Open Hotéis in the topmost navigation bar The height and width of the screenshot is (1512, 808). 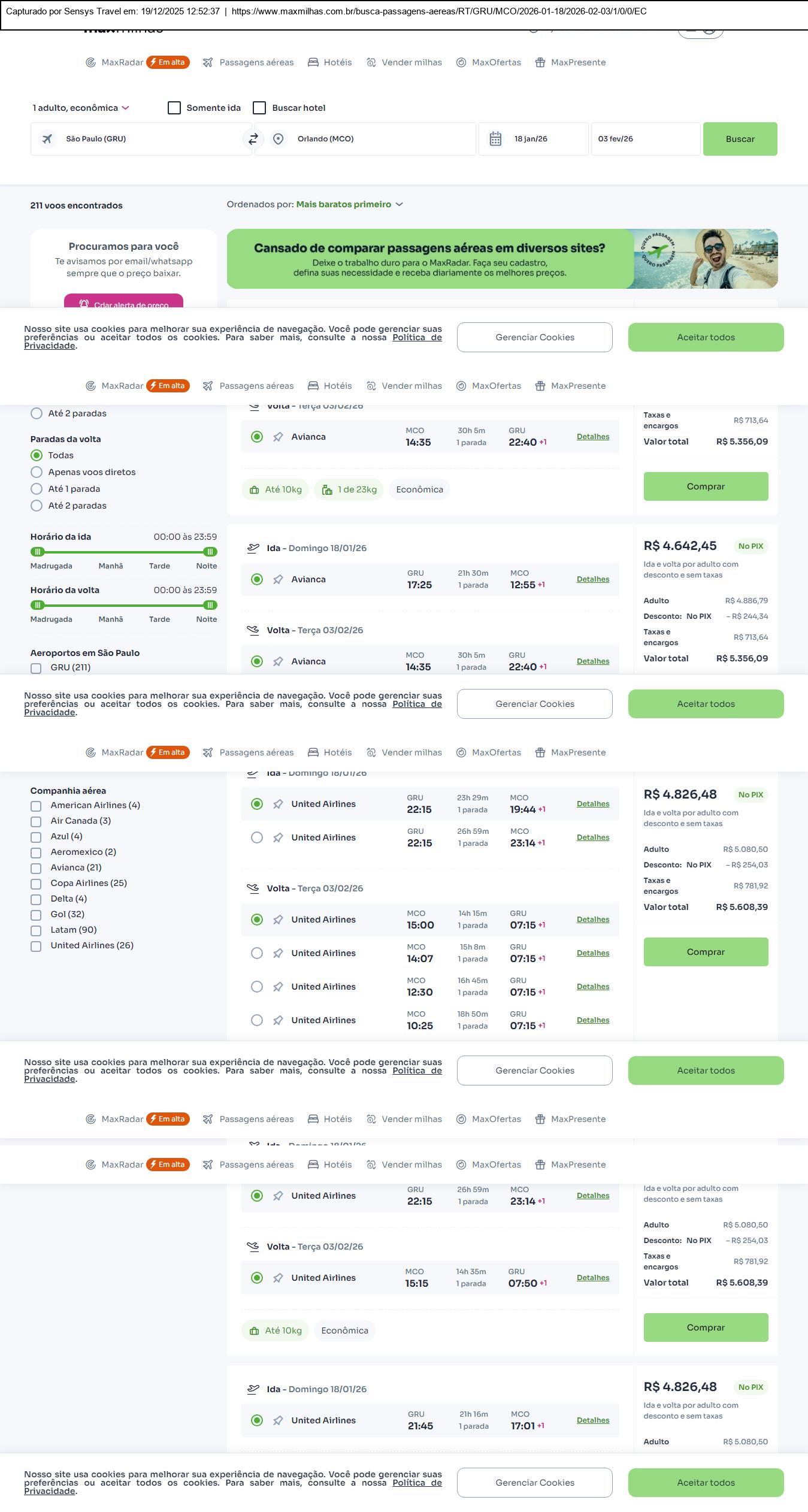(x=330, y=62)
